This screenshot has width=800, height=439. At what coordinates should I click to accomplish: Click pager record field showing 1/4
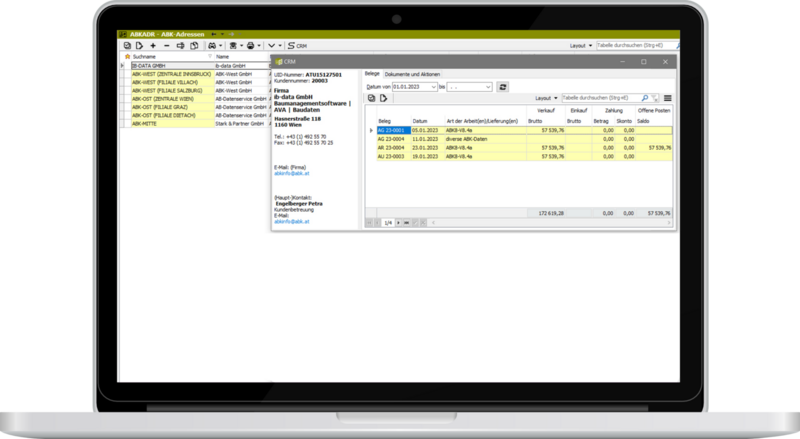pos(388,223)
